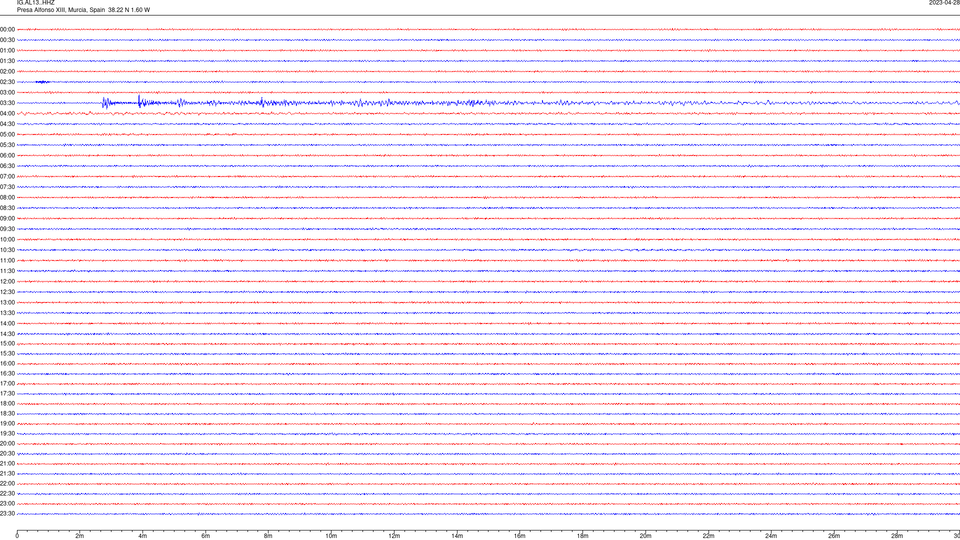Click the 20m tick label on the axis
The image size is (960, 540).
[x=645, y=536]
